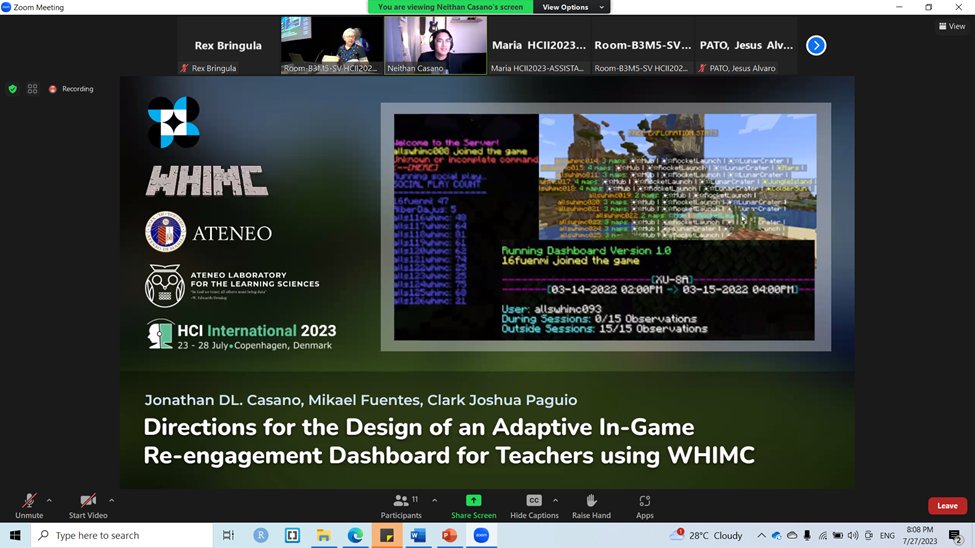Click the Windows taskbar search field

coord(122,535)
